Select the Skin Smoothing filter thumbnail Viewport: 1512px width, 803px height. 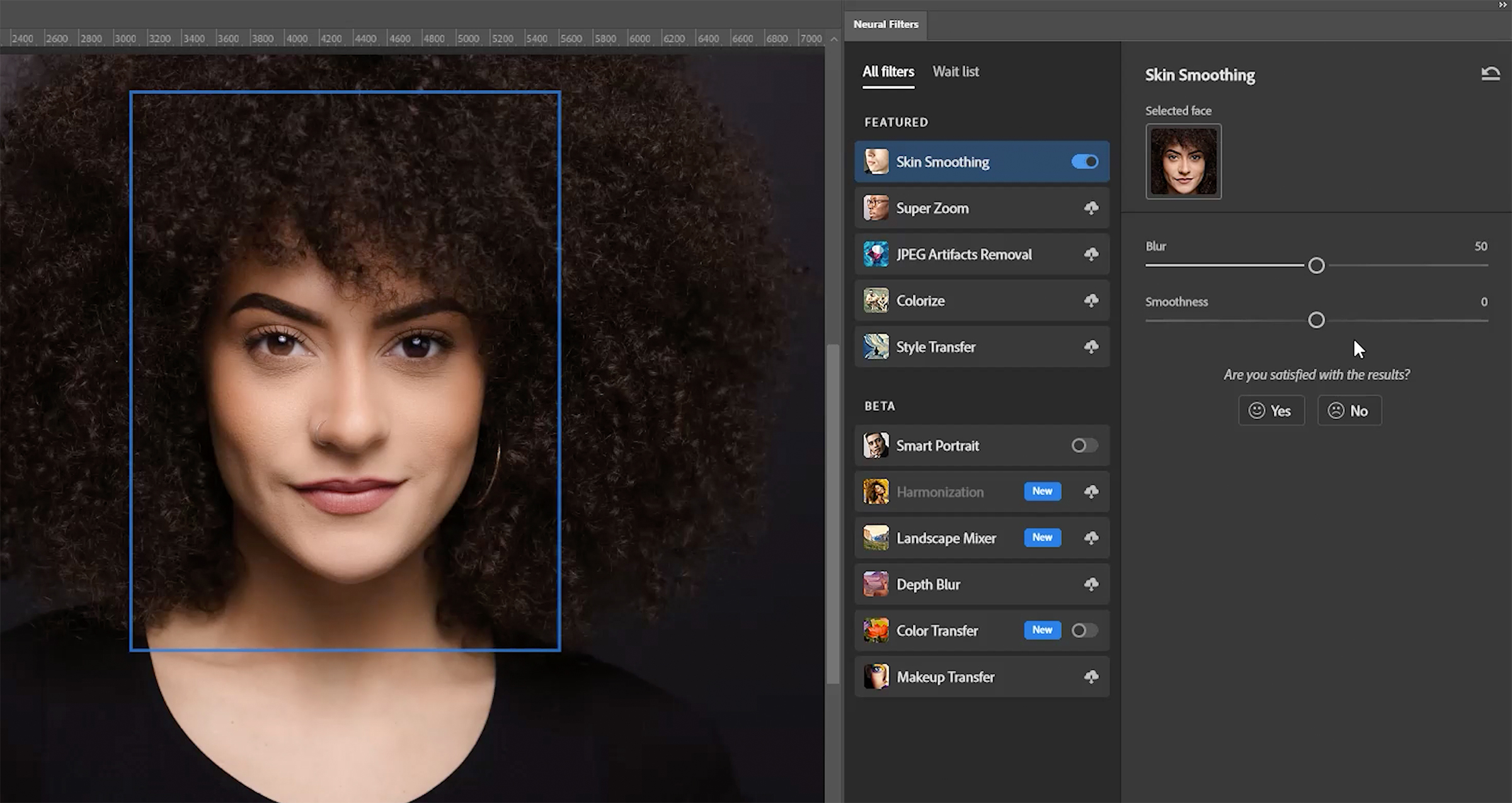tap(876, 161)
